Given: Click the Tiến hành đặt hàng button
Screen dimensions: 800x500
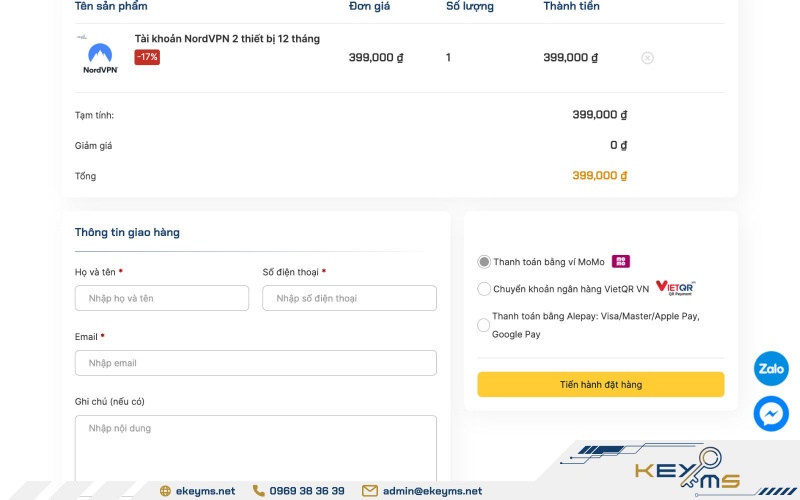Looking at the screenshot, I should pos(601,384).
